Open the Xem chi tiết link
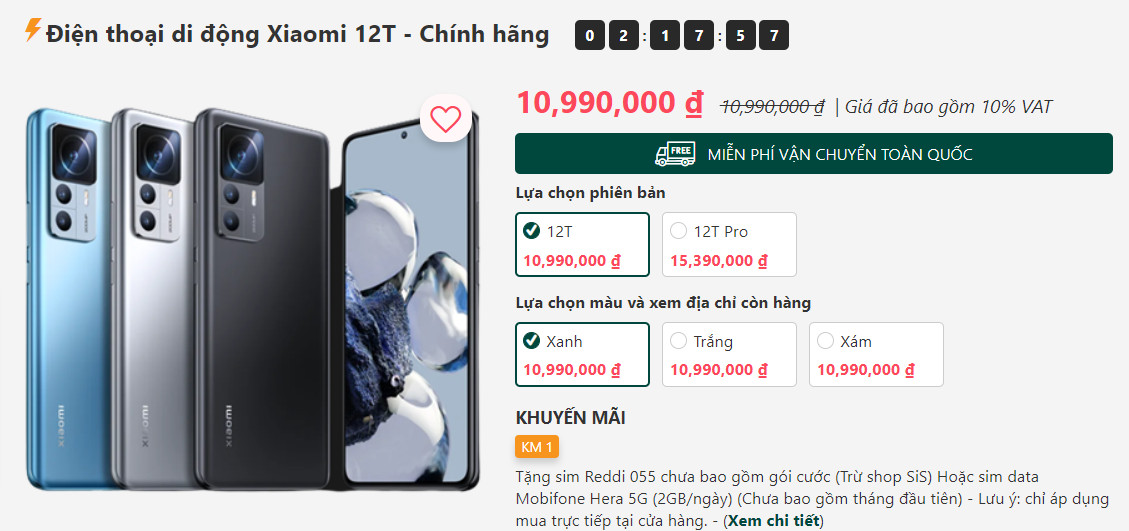The height and width of the screenshot is (531, 1129). (774, 520)
